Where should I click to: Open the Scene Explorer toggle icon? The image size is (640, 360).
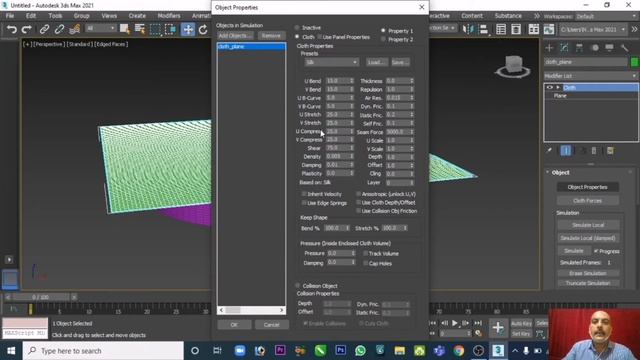501,29
